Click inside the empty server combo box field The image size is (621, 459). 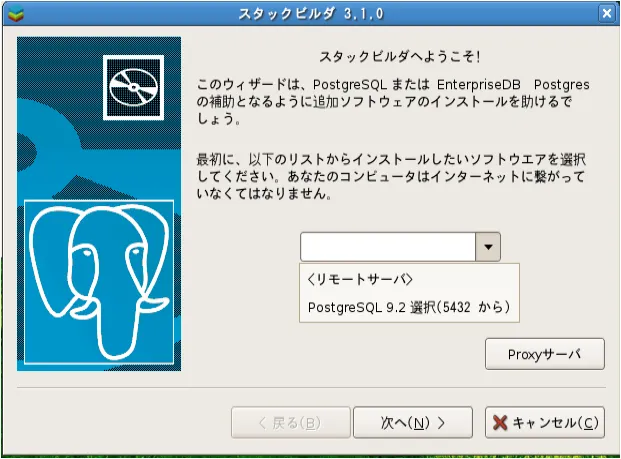tap(388, 247)
